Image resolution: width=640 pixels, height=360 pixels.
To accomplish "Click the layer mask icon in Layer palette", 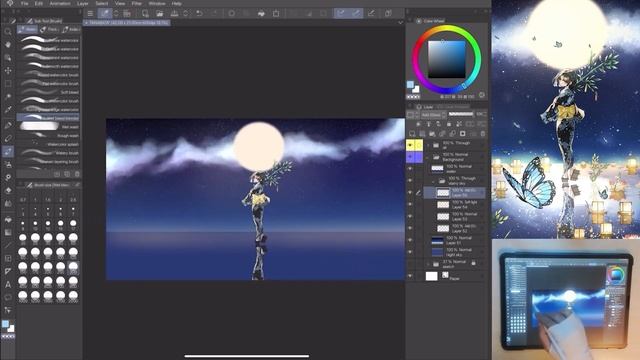I will (x=462, y=133).
